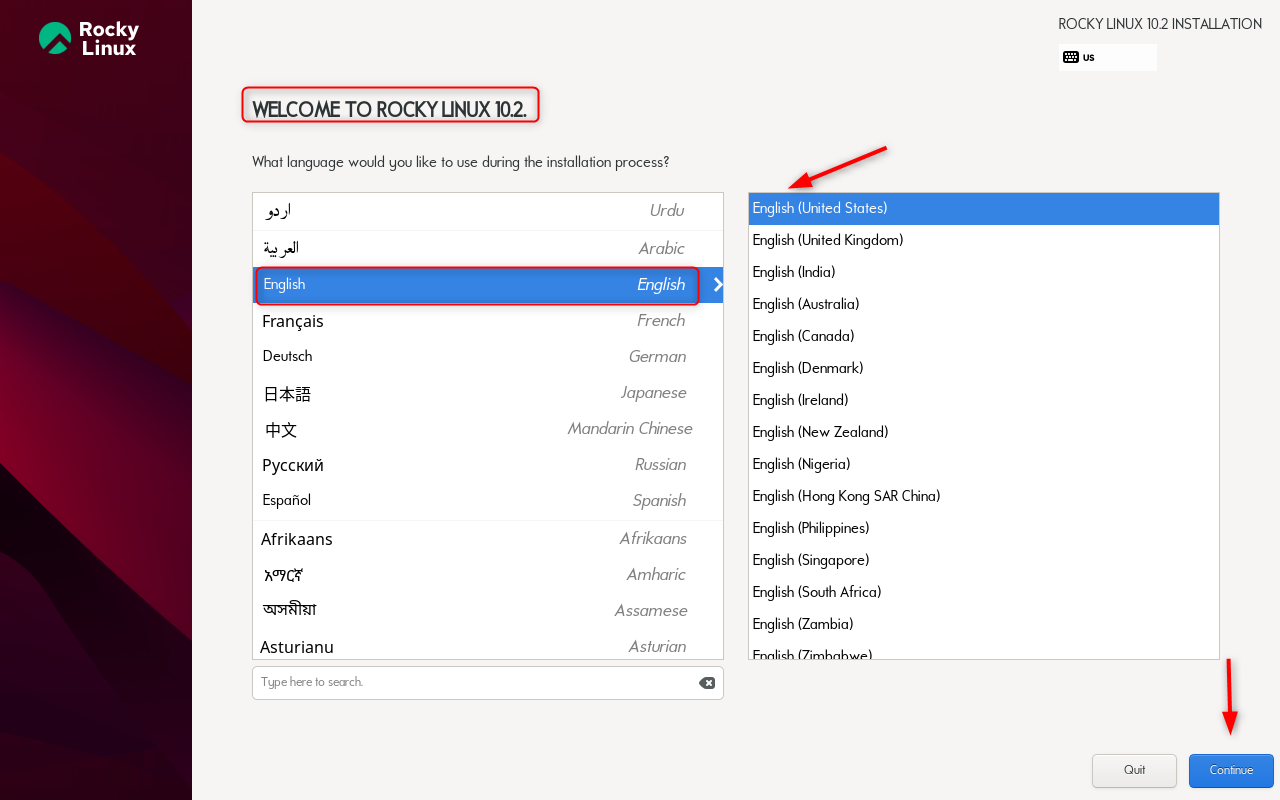Choose English (Singapore) locale
Screen dimensions: 1280x800
[x=984, y=560]
